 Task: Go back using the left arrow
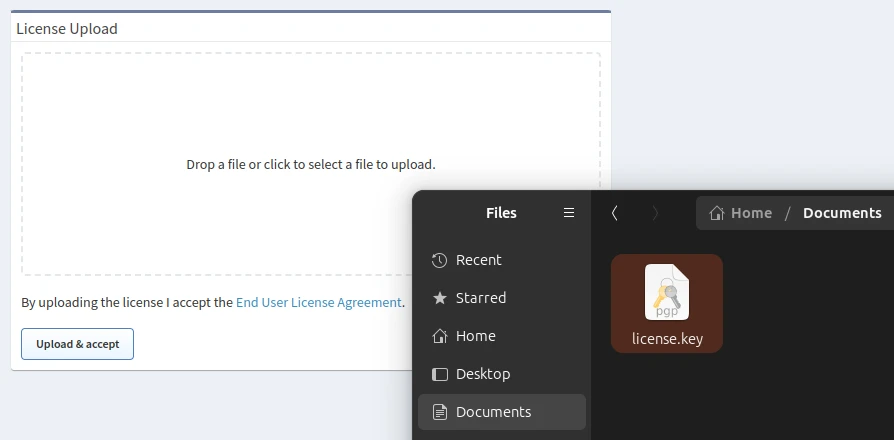click(x=614, y=213)
